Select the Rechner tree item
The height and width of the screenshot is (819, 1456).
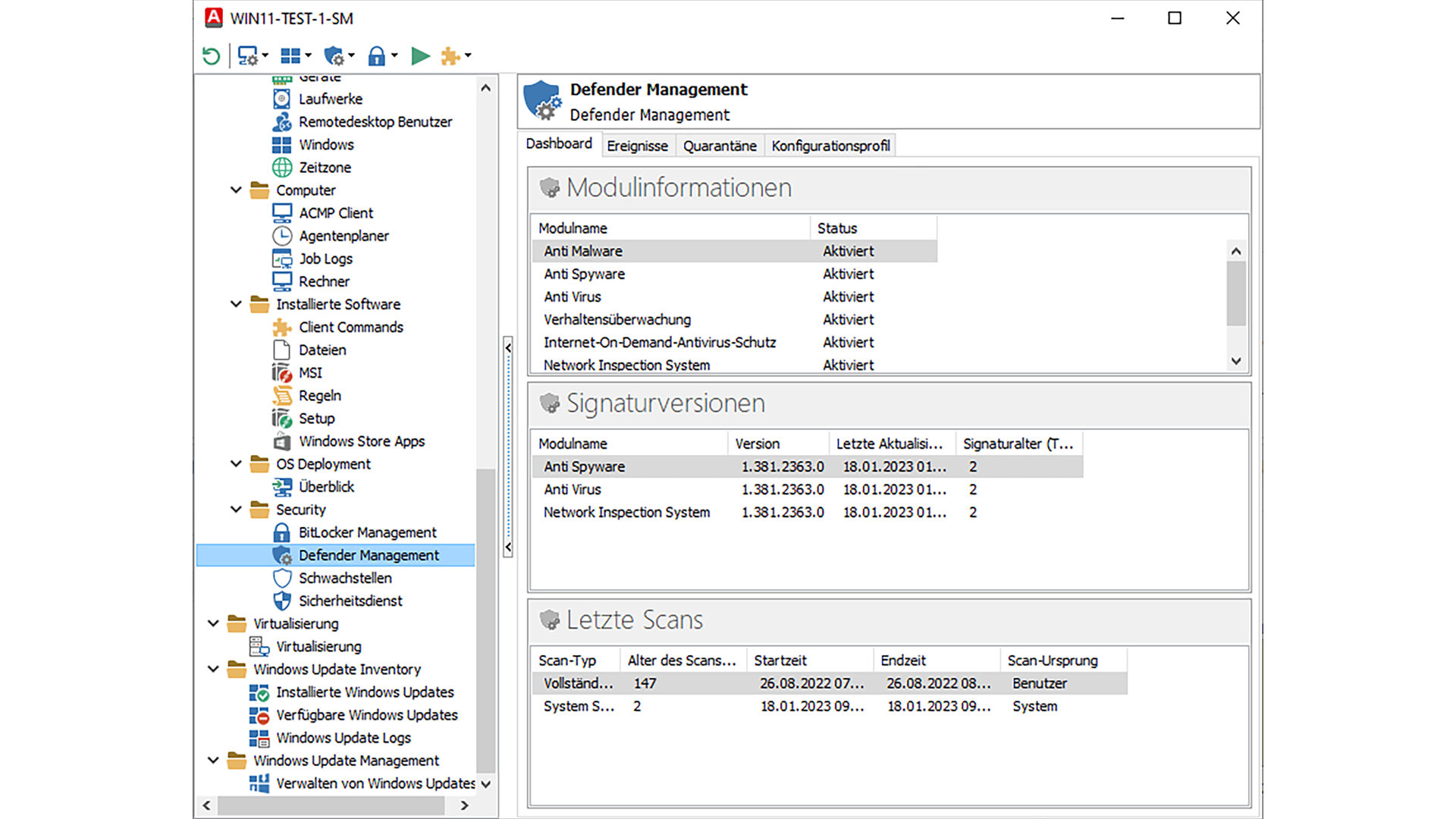(324, 281)
